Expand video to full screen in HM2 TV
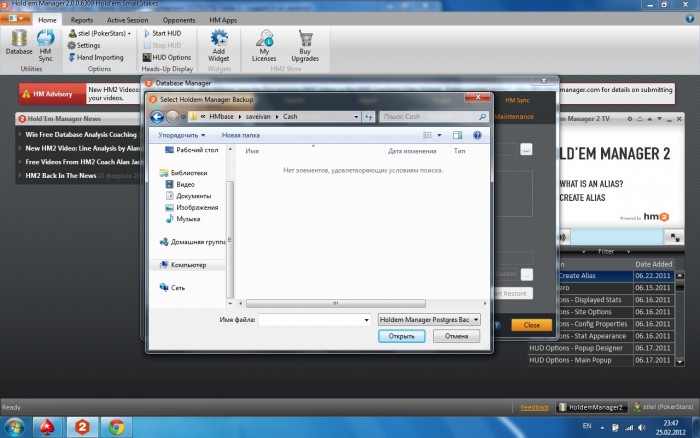The width and height of the screenshot is (700, 438). [x=675, y=238]
